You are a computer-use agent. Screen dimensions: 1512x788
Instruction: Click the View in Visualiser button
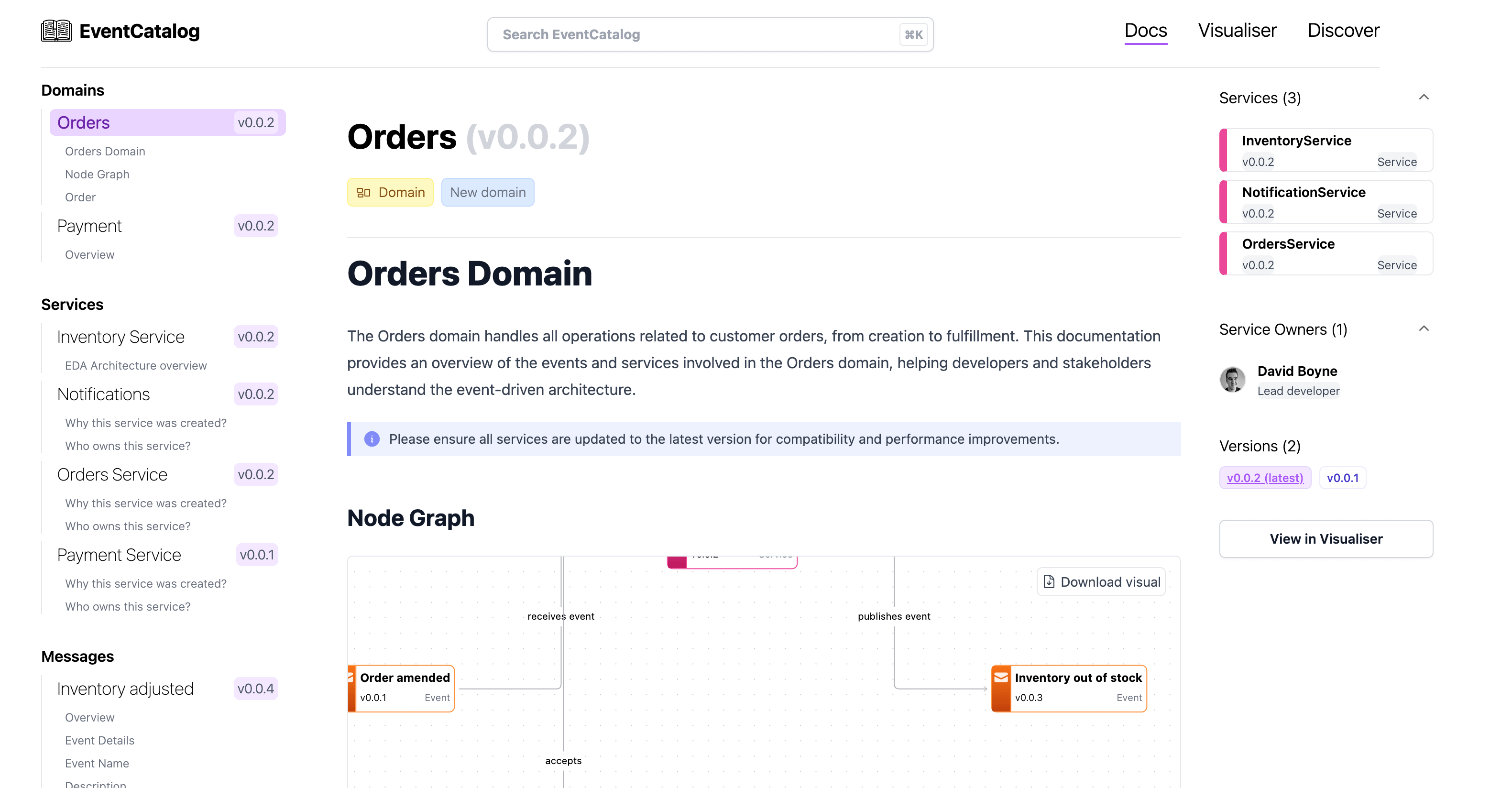pos(1326,538)
